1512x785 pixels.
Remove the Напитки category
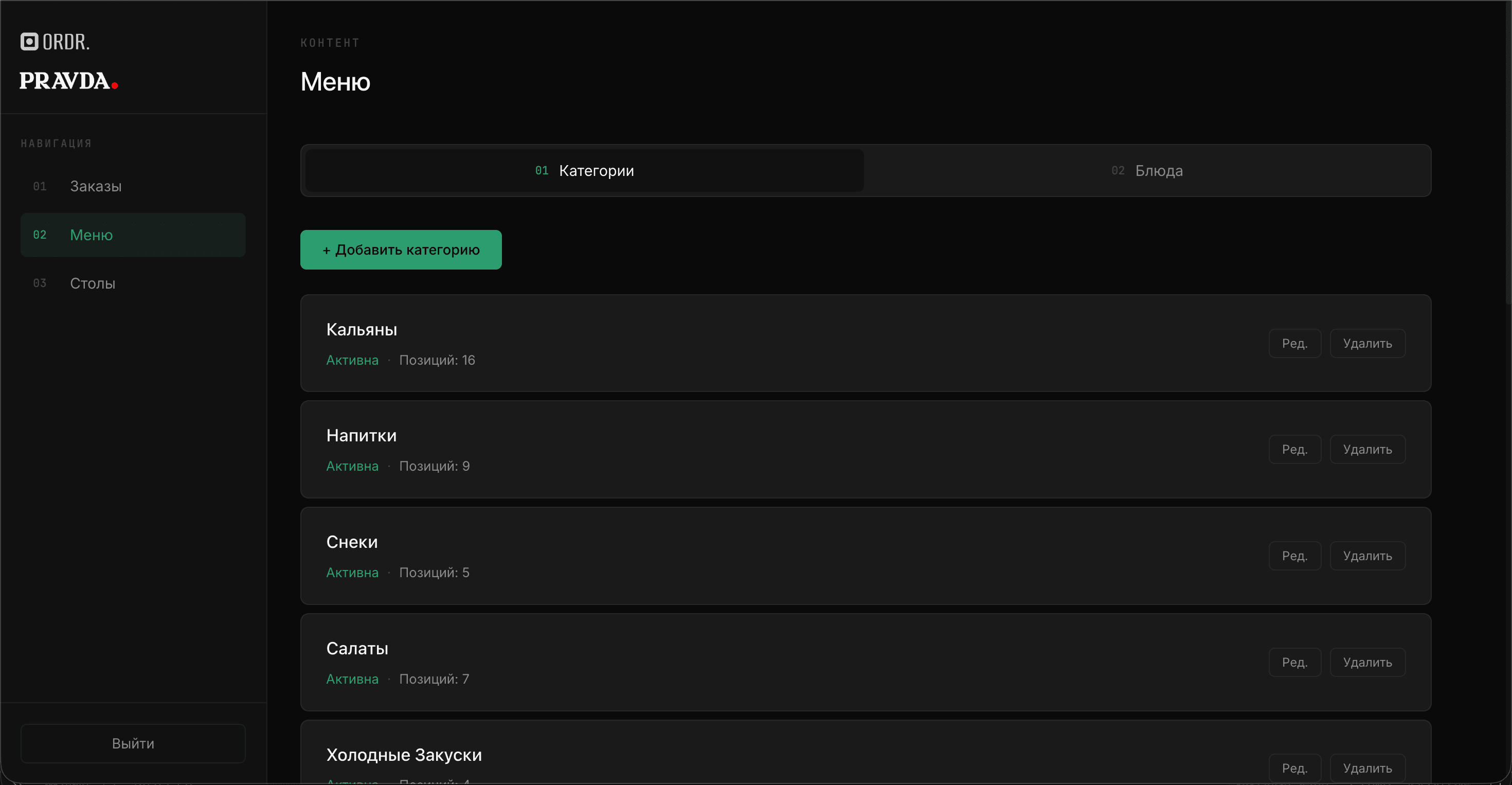click(x=1367, y=450)
